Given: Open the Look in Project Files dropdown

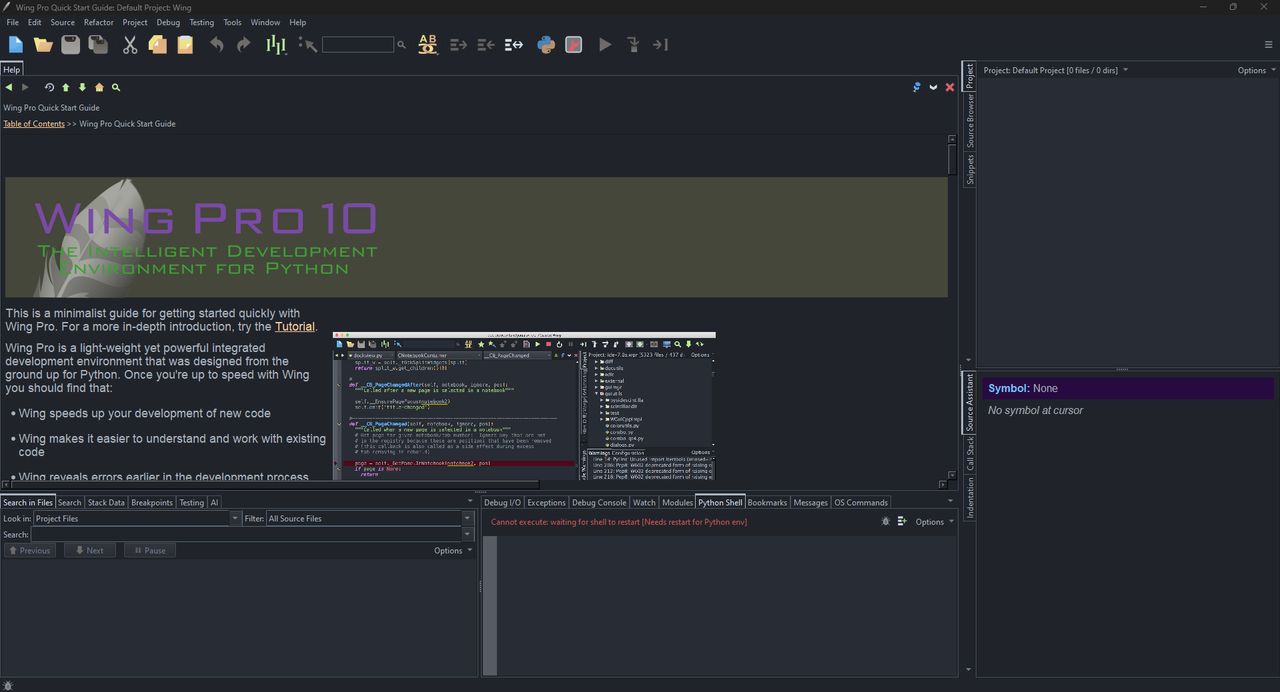Looking at the screenshot, I should point(138,519).
